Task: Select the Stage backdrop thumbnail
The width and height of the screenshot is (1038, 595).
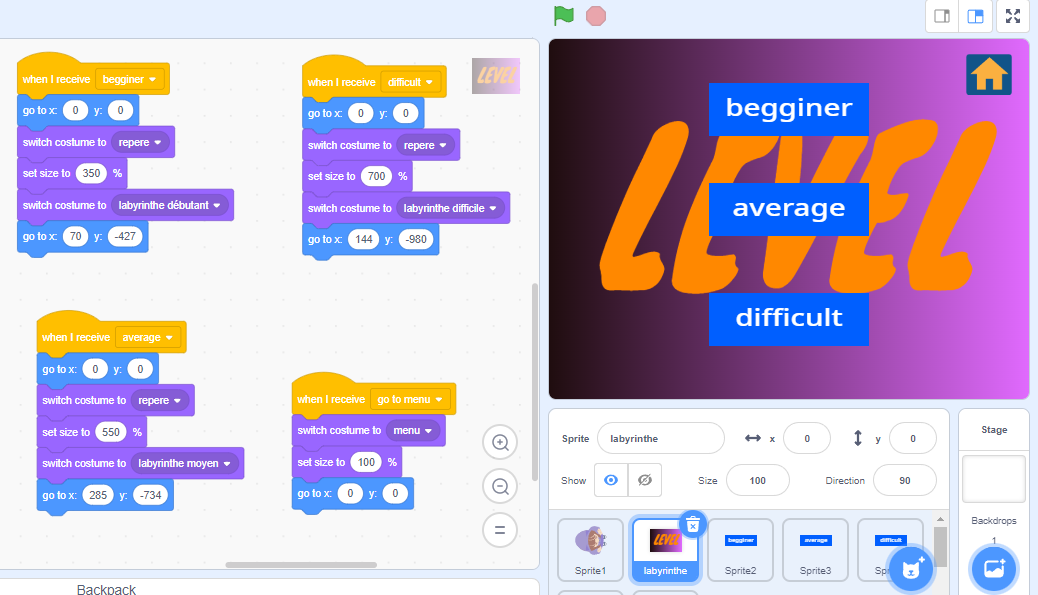Action: [x=994, y=479]
